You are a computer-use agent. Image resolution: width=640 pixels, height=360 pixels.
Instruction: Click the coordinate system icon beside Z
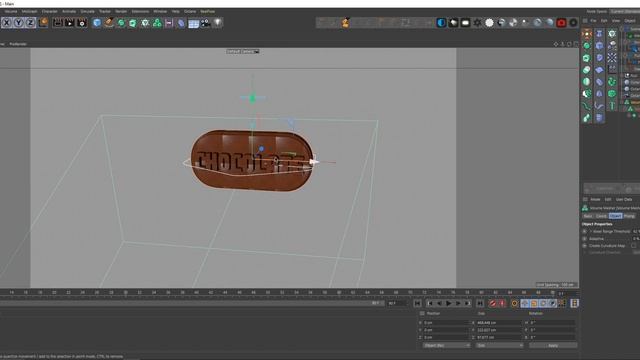coord(43,22)
